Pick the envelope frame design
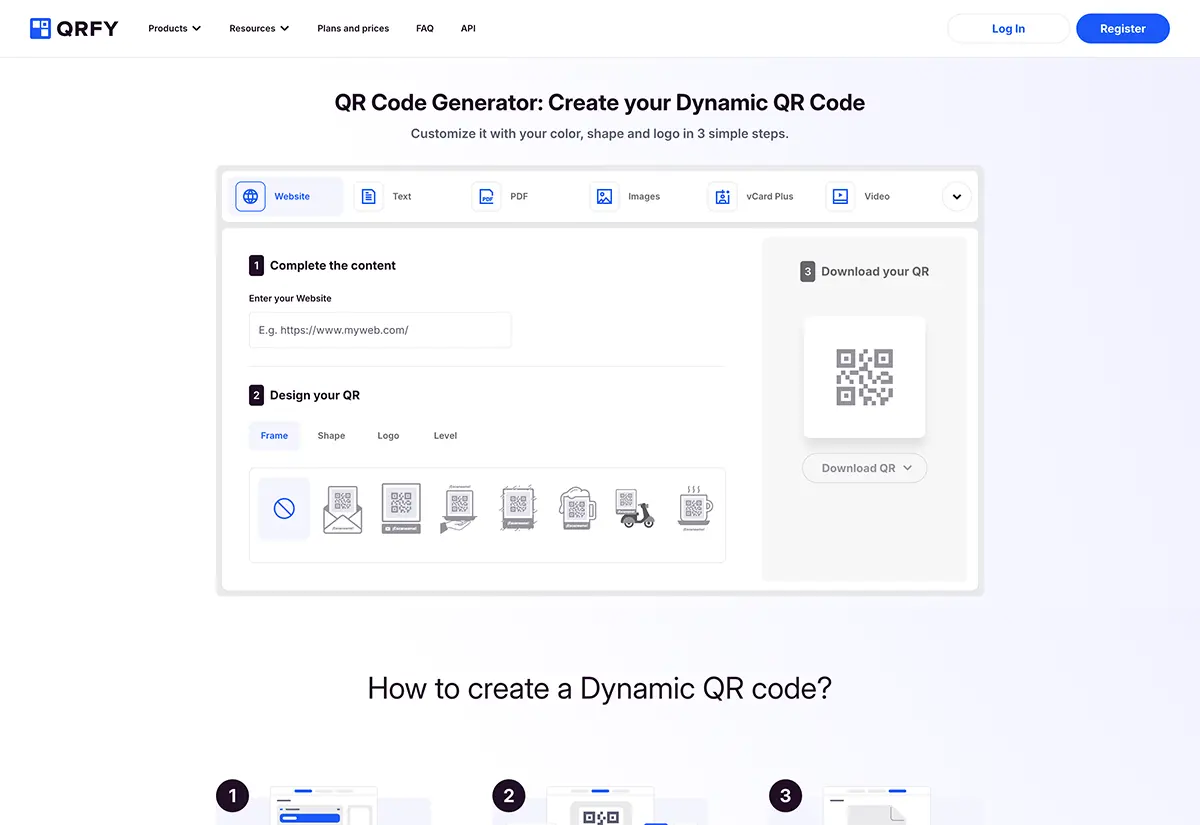Viewport: 1200px width, 825px height. (343, 509)
